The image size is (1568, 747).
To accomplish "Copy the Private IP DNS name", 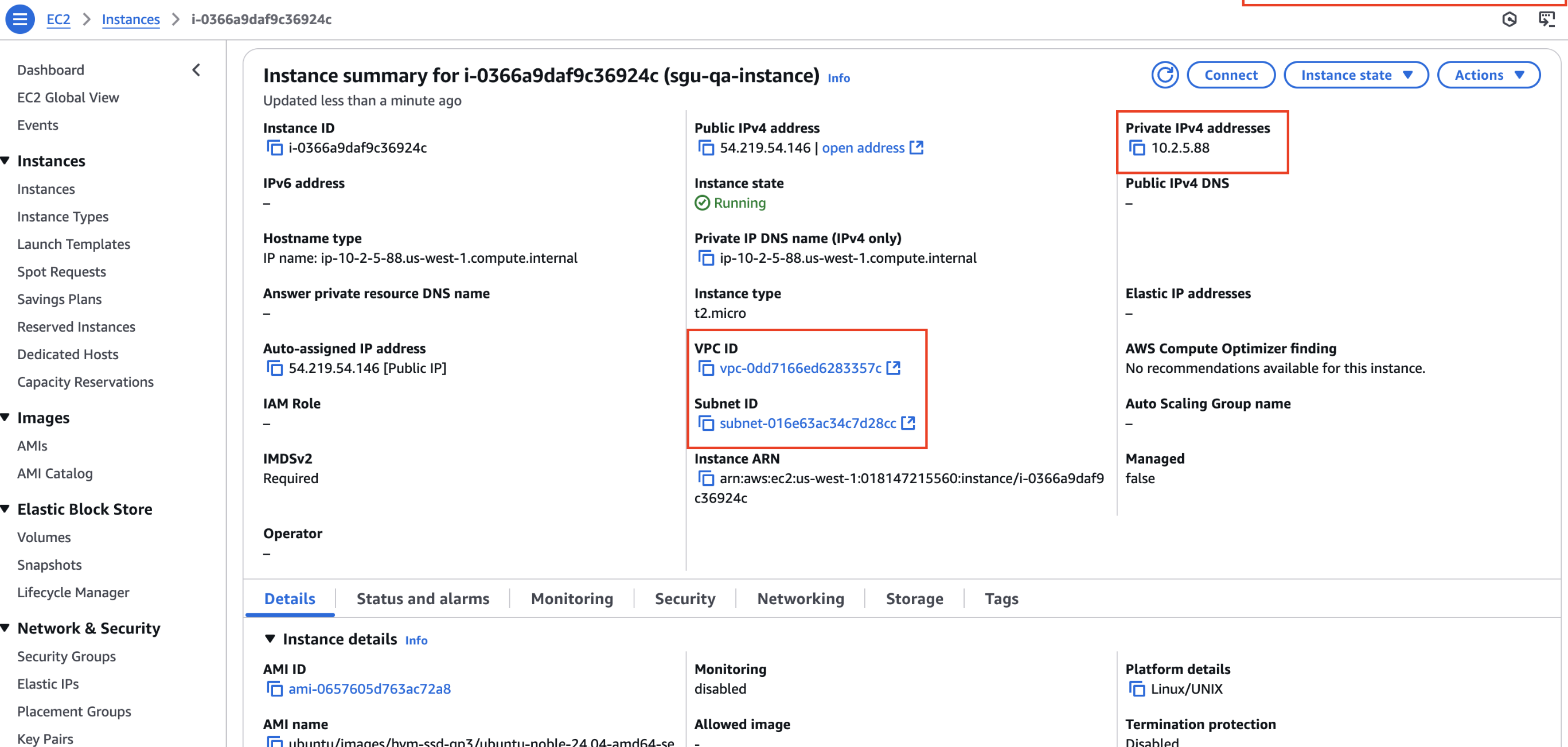I will pos(705,258).
